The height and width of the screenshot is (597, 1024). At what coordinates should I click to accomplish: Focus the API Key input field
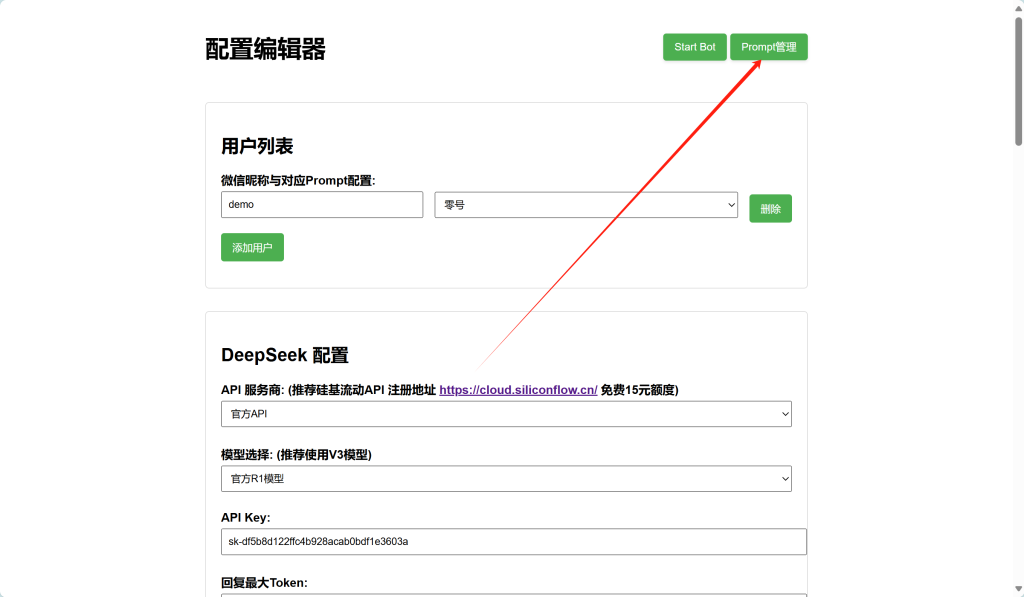[x=513, y=541]
